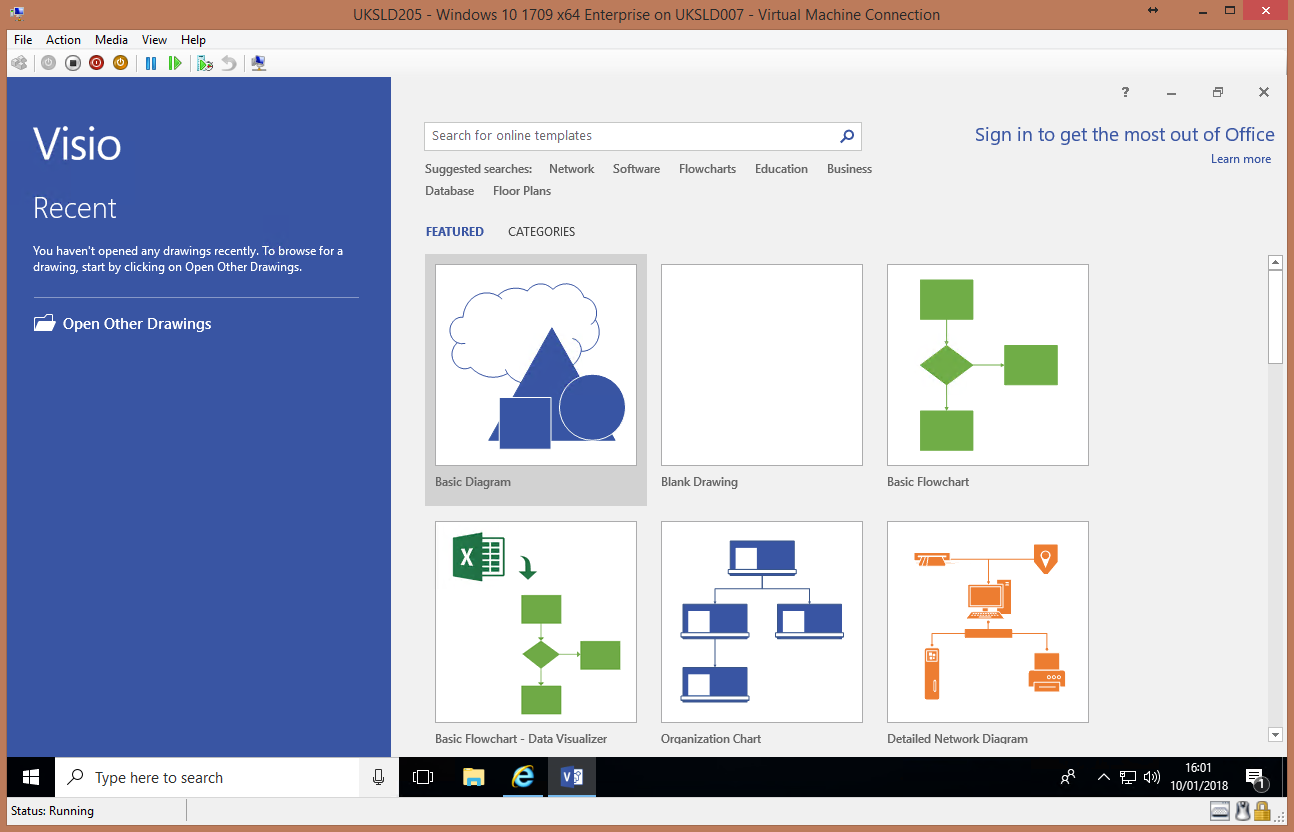Click the keyboard status icon
This screenshot has height=832, width=1294.
[x=1219, y=811]
